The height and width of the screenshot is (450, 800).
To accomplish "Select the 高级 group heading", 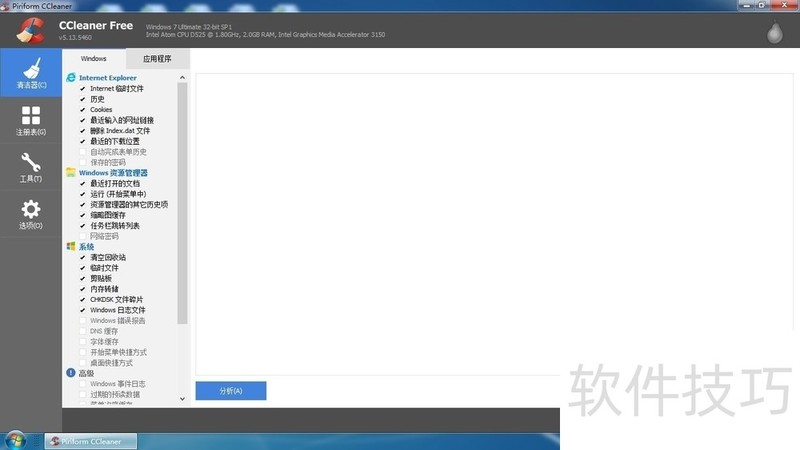I will (86, 373).
